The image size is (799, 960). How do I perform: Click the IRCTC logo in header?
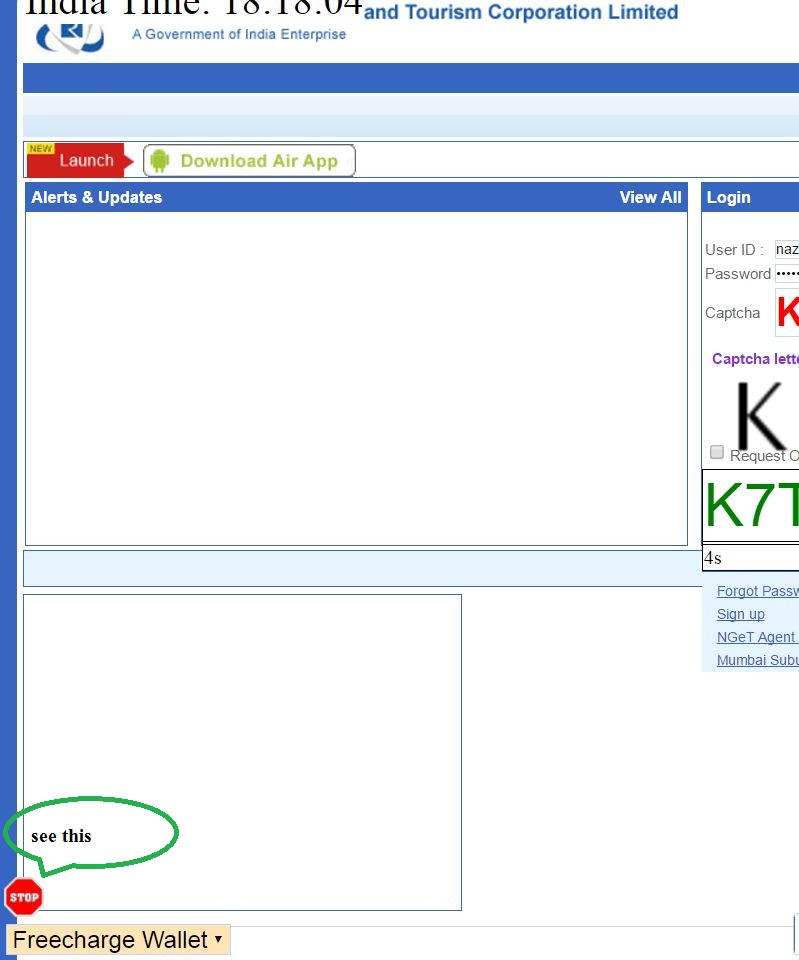pos(69,38)
